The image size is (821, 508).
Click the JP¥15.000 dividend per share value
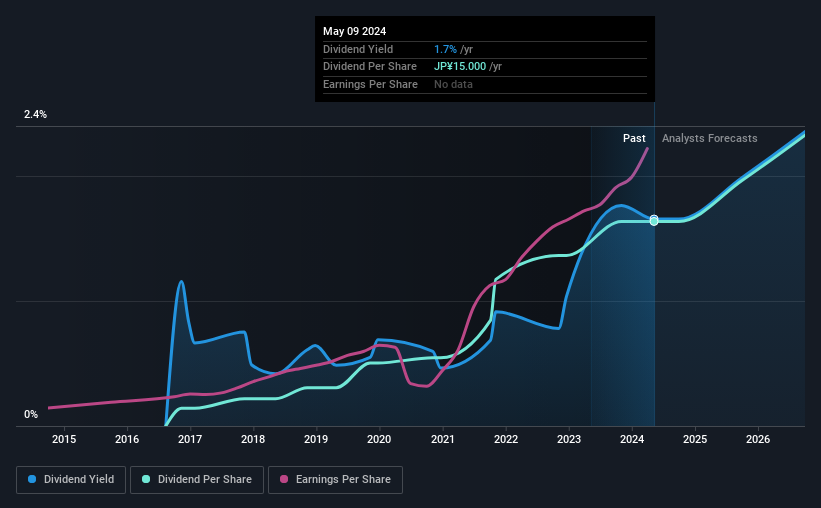click(x=460, y=67)
